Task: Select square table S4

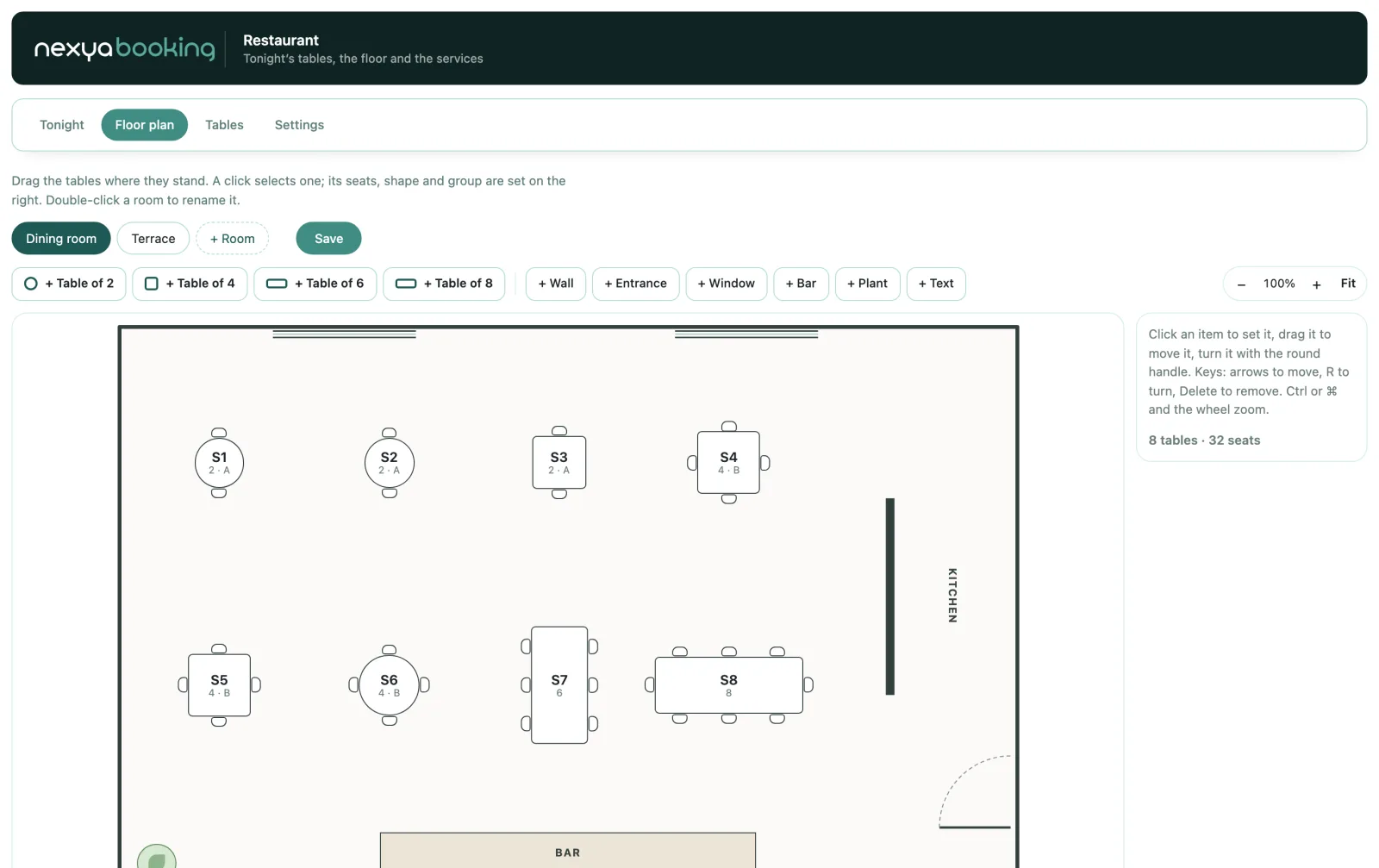Action: point(728,463)
